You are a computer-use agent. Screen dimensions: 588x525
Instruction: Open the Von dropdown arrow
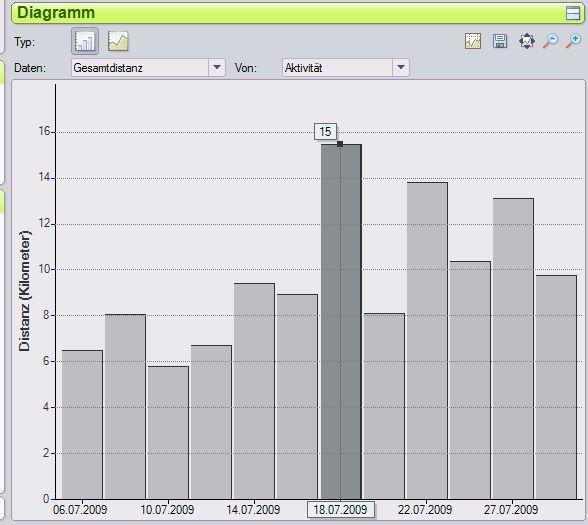401,68
